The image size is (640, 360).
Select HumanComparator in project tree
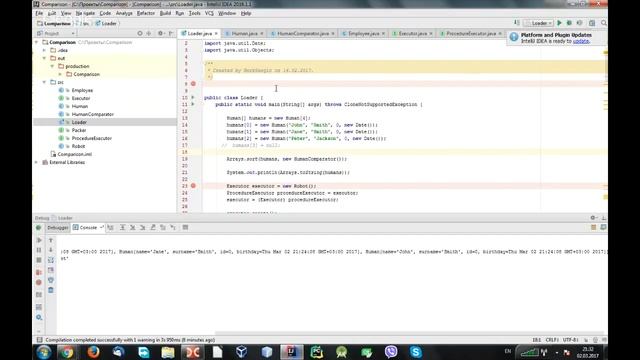coord(93,114)
